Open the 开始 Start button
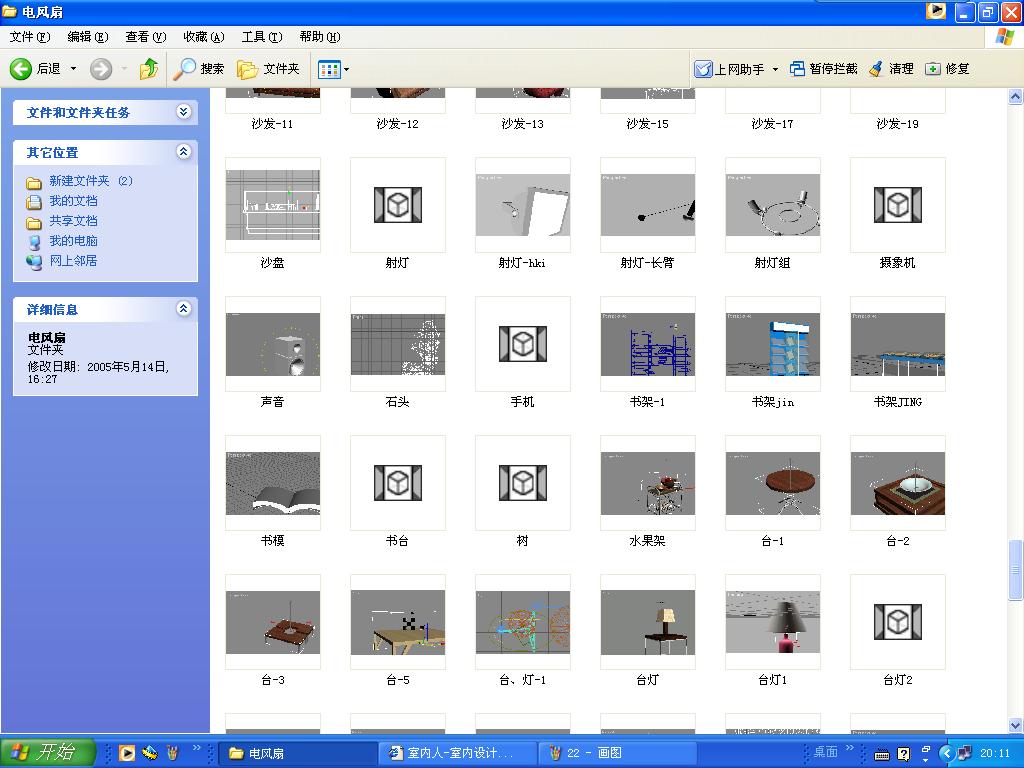This screenshot has height=768, width=1024. tap(48, 752)
